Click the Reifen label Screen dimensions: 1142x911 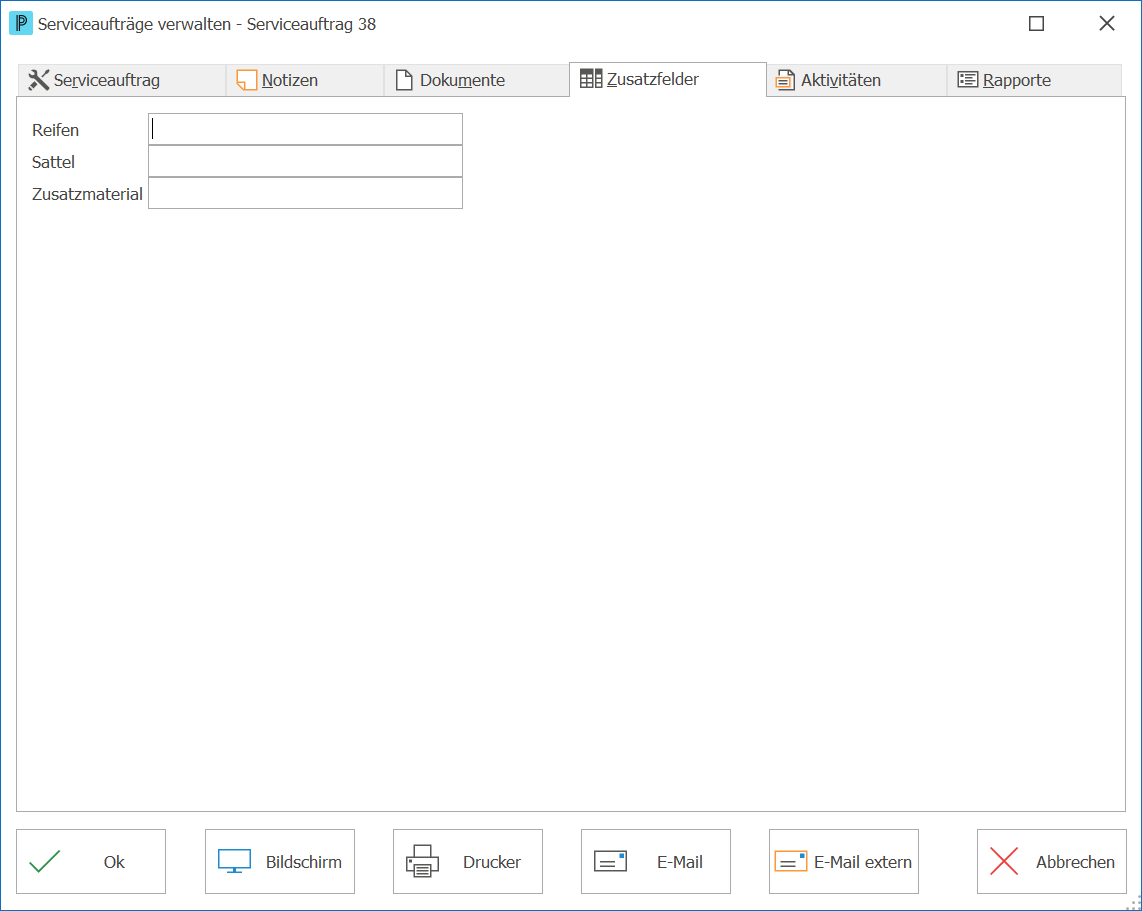(55, 130)
